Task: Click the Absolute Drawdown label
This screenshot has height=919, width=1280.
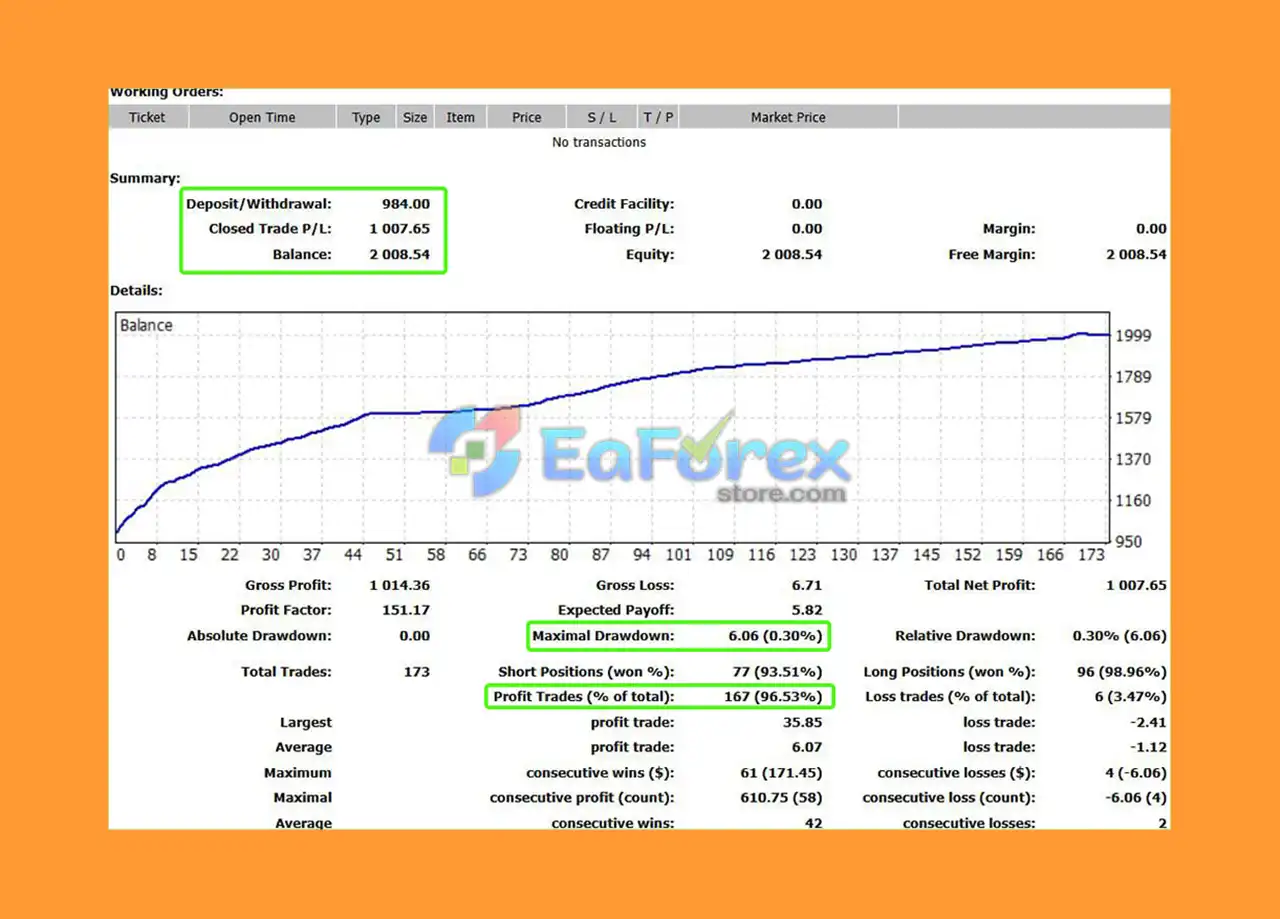Action: (259, 636)
